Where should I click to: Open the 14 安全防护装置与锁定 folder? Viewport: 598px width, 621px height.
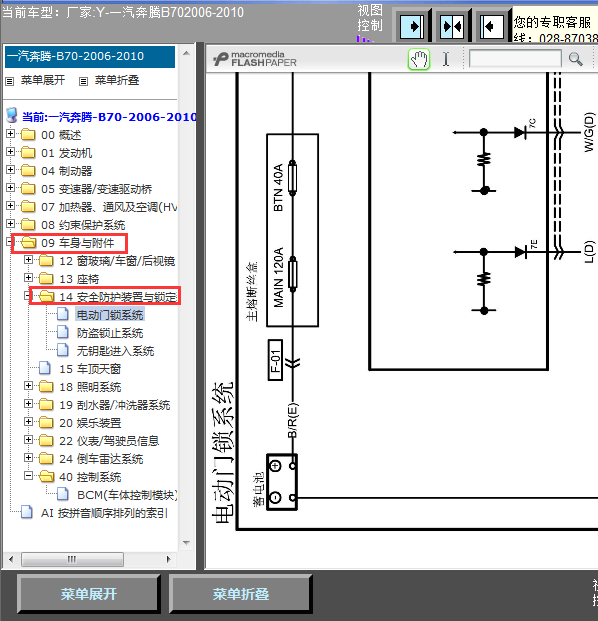tap(118, 297)
